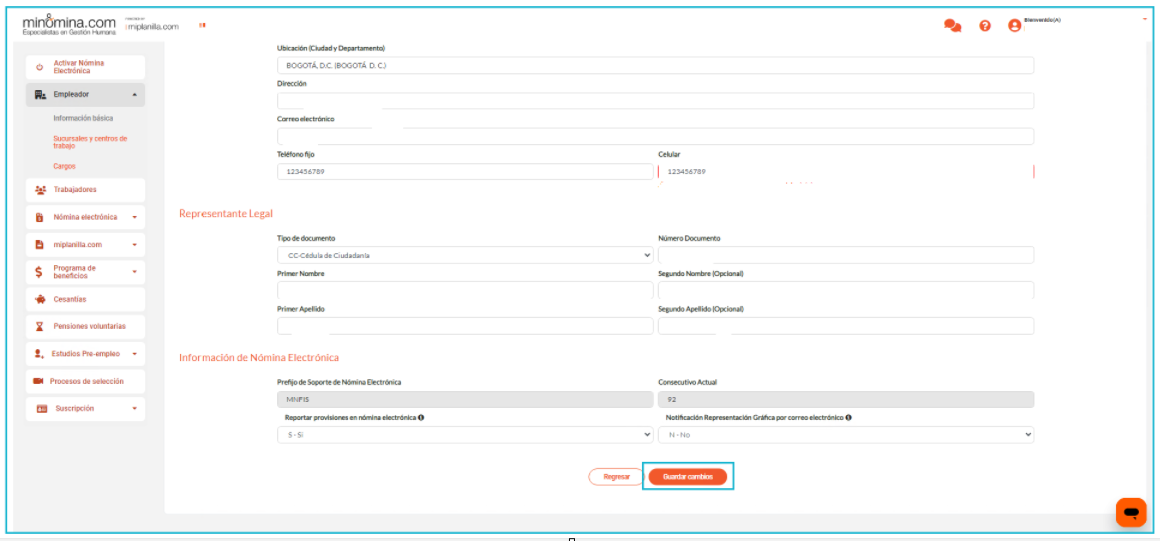Open the orange chat widget button

(x=1131, y=512)
